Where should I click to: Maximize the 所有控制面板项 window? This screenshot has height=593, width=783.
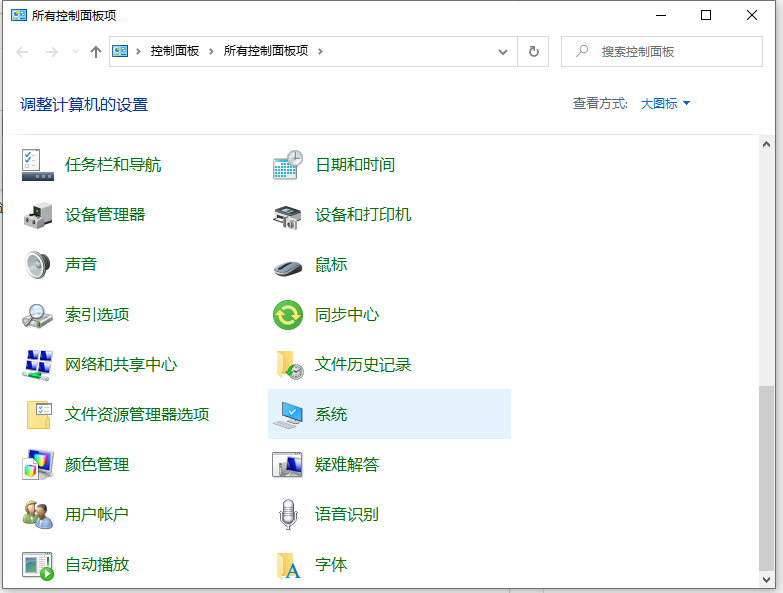pyautogui.click(x=706, y=15)
